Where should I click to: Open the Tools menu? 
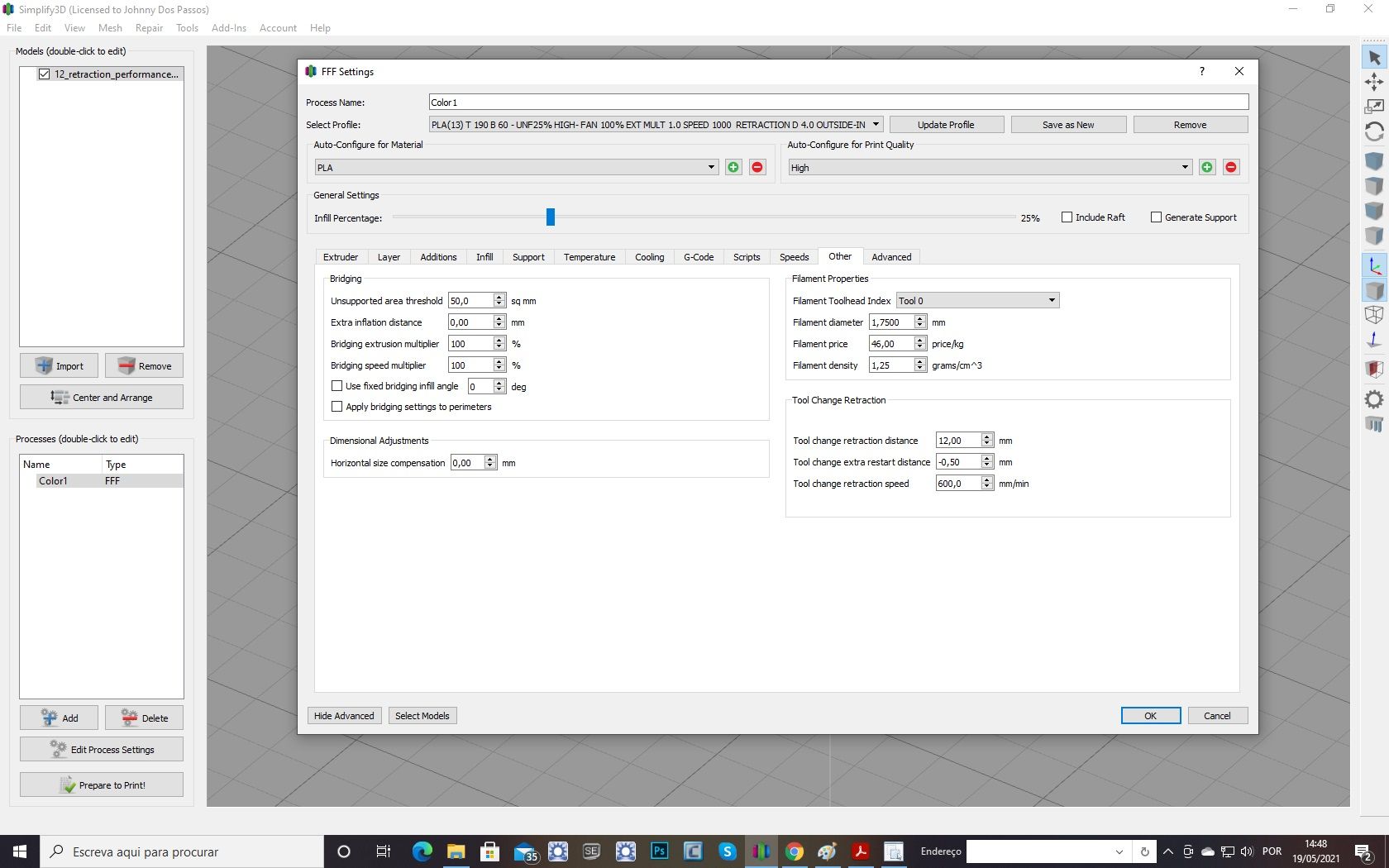point(187,28)
